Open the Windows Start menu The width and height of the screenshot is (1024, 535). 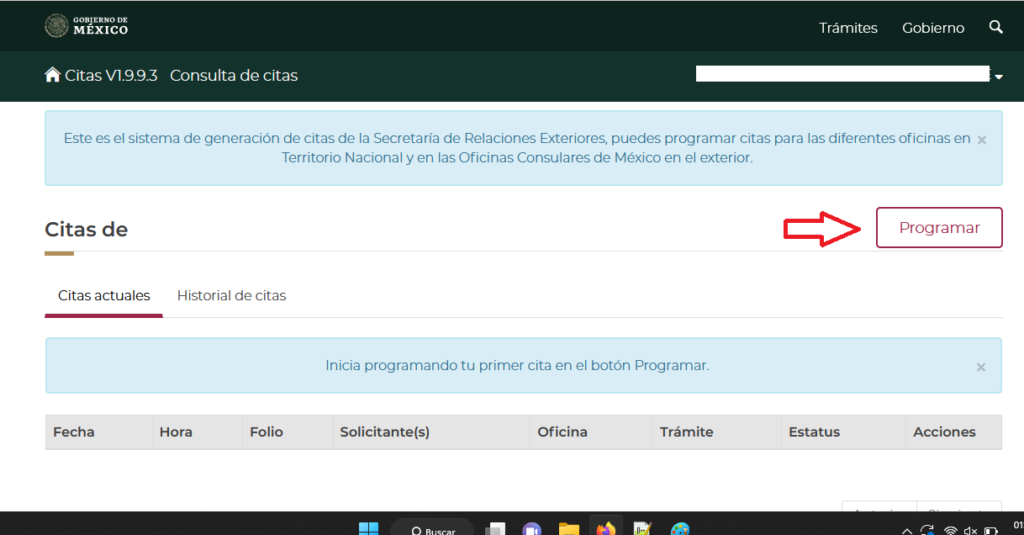point(368,528)
